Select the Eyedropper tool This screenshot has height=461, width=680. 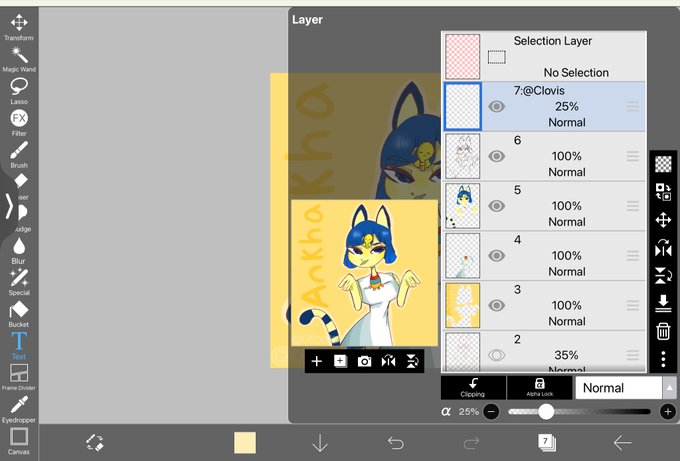click(x=19, y=409)
